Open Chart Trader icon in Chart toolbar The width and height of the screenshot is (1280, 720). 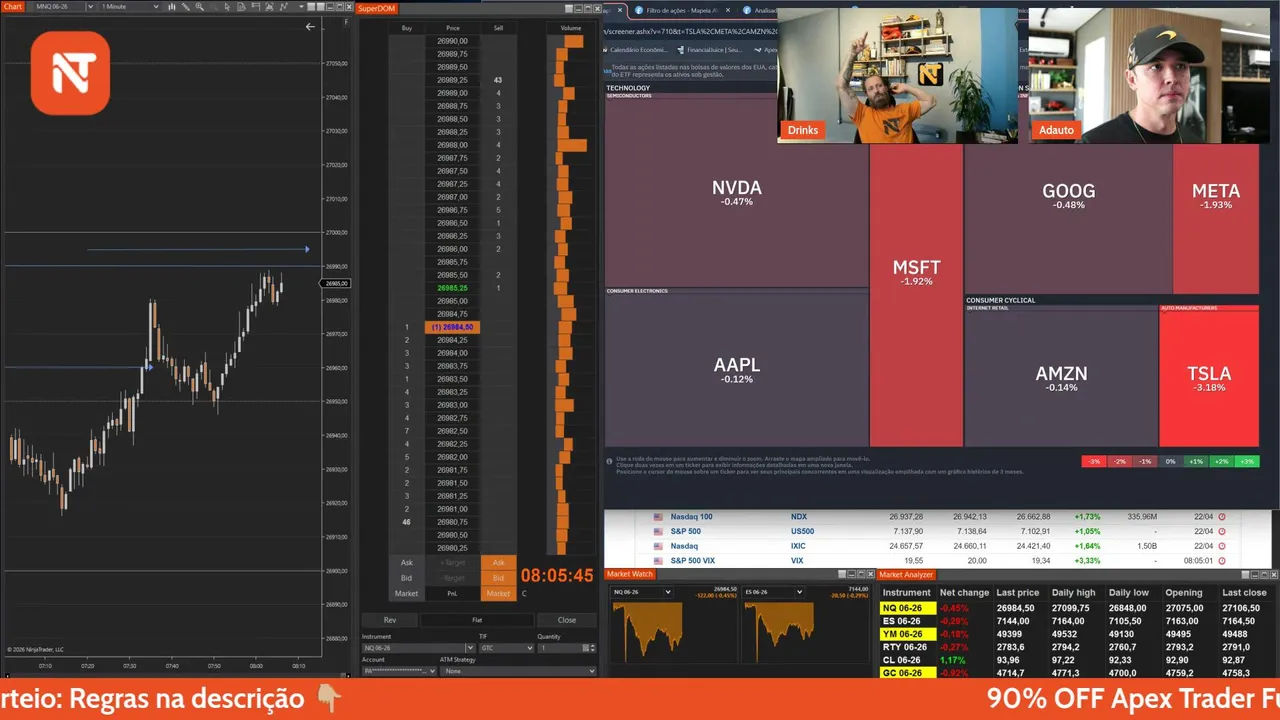256,7
